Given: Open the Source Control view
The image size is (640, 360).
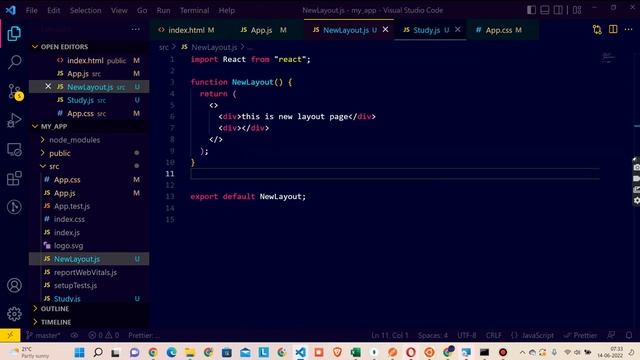Looking at the screenshot, I should (x=15, y=92).
